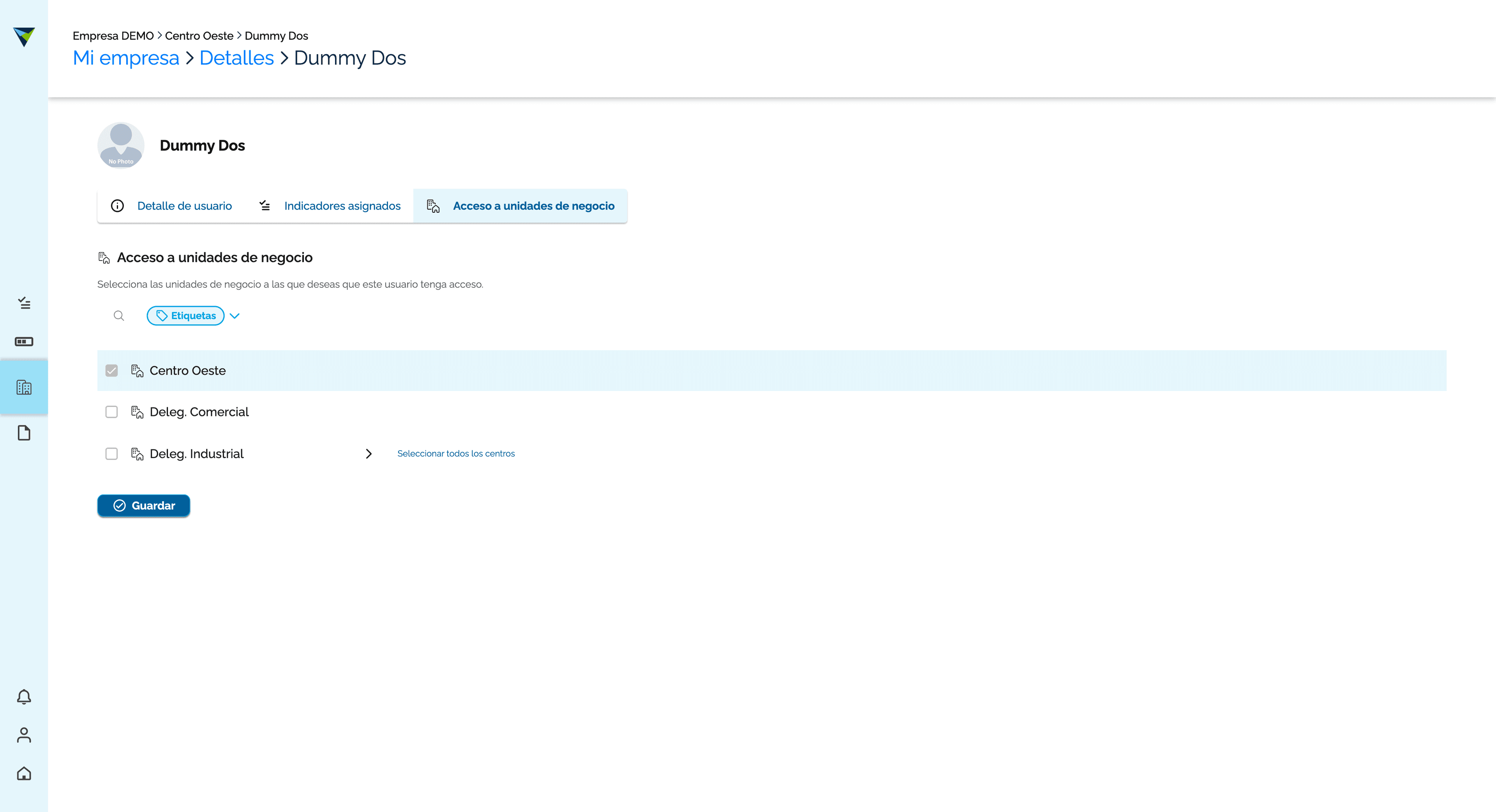This screenshot has height=812, width=1496.
Task: Click the building icon next to Deleg. Comercial
Action: coord(137,412)
